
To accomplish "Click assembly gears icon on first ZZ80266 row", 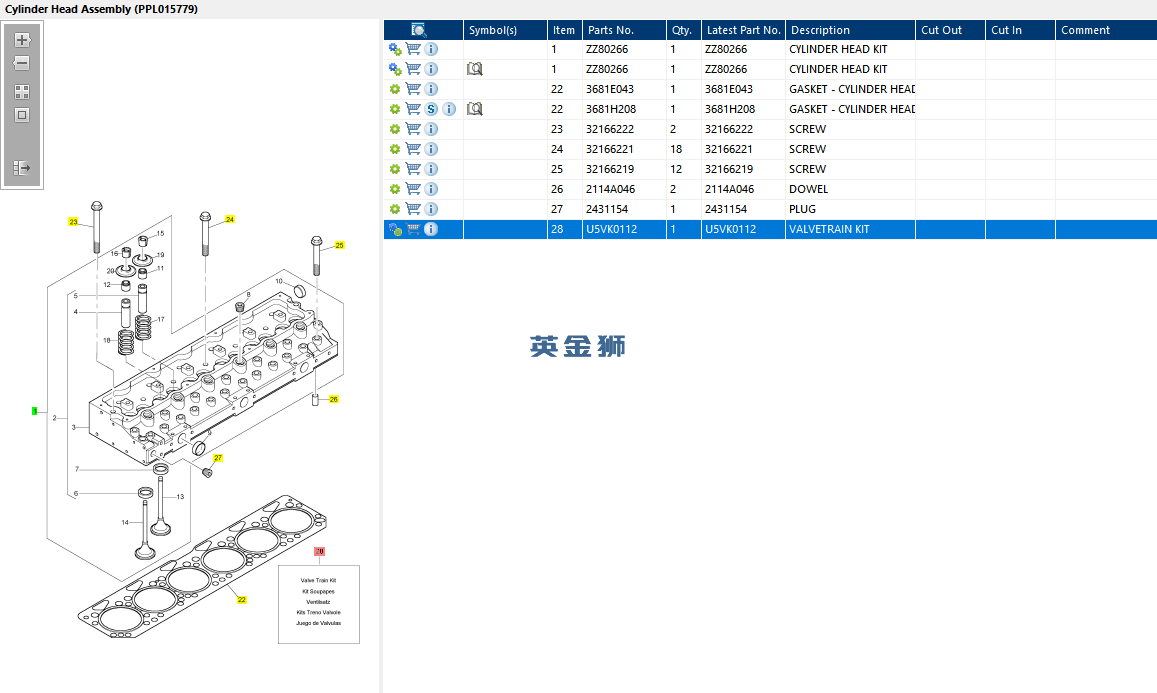I will (396, 49).
